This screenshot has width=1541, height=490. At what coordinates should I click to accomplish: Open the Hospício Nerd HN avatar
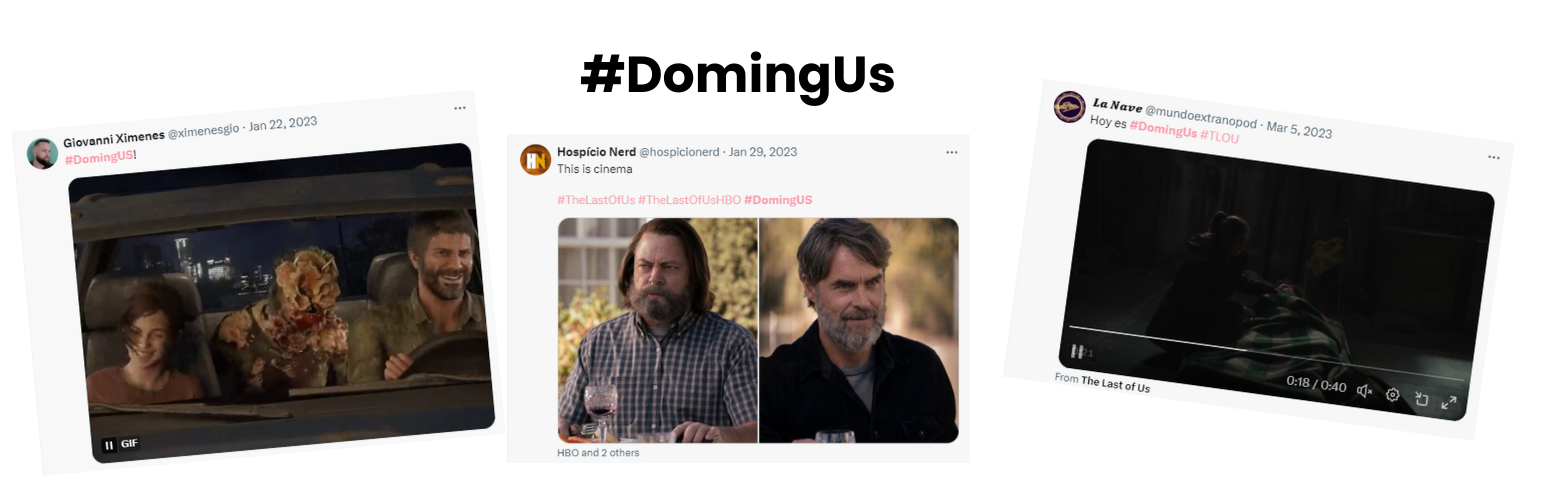click(536, 160)
